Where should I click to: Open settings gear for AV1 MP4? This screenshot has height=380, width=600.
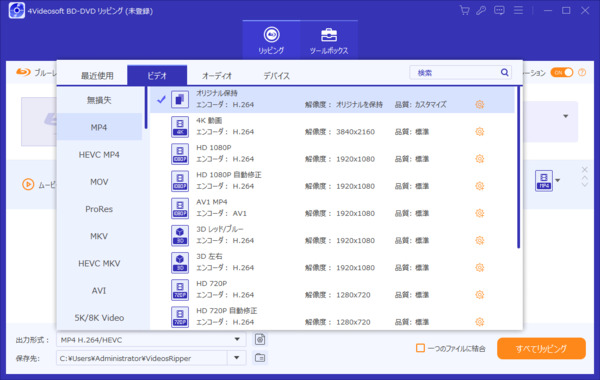pos(479,213)
